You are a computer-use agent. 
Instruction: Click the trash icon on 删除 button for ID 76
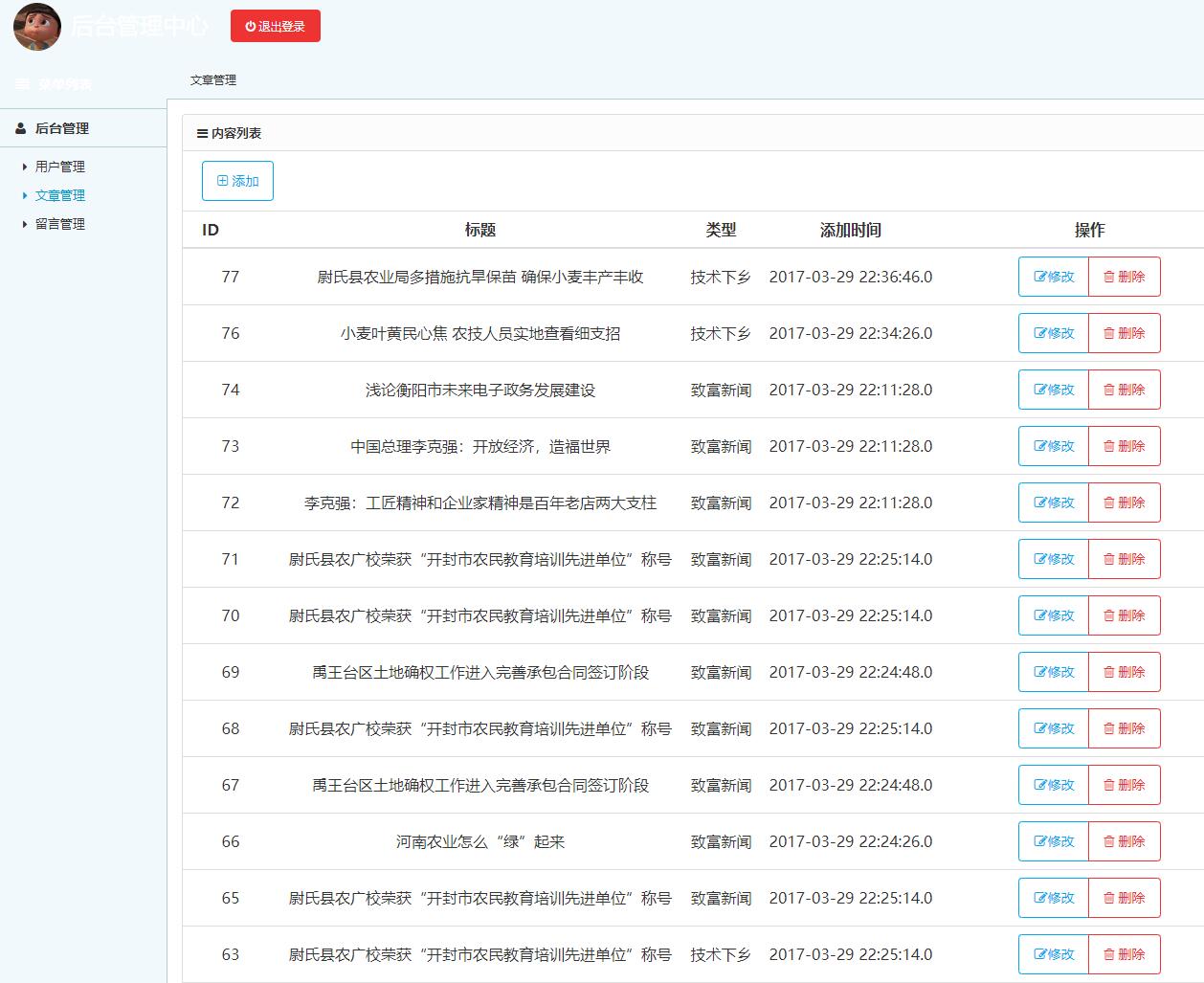pos(1110,333)
